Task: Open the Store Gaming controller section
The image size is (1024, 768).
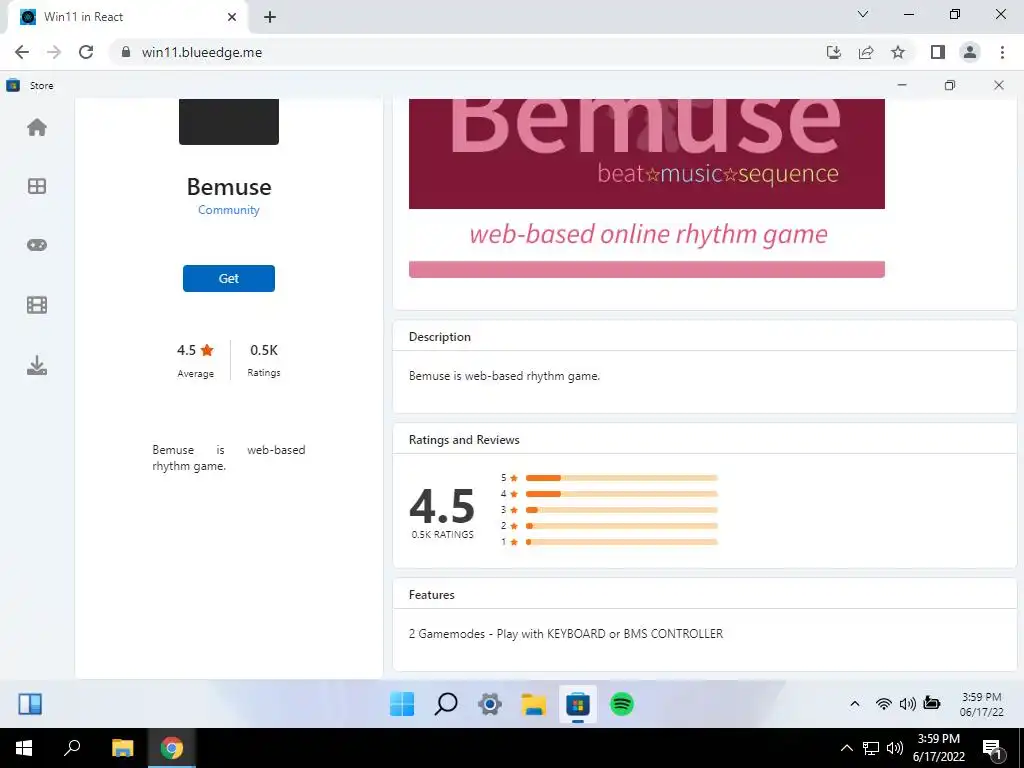Action: click(37, 245)
